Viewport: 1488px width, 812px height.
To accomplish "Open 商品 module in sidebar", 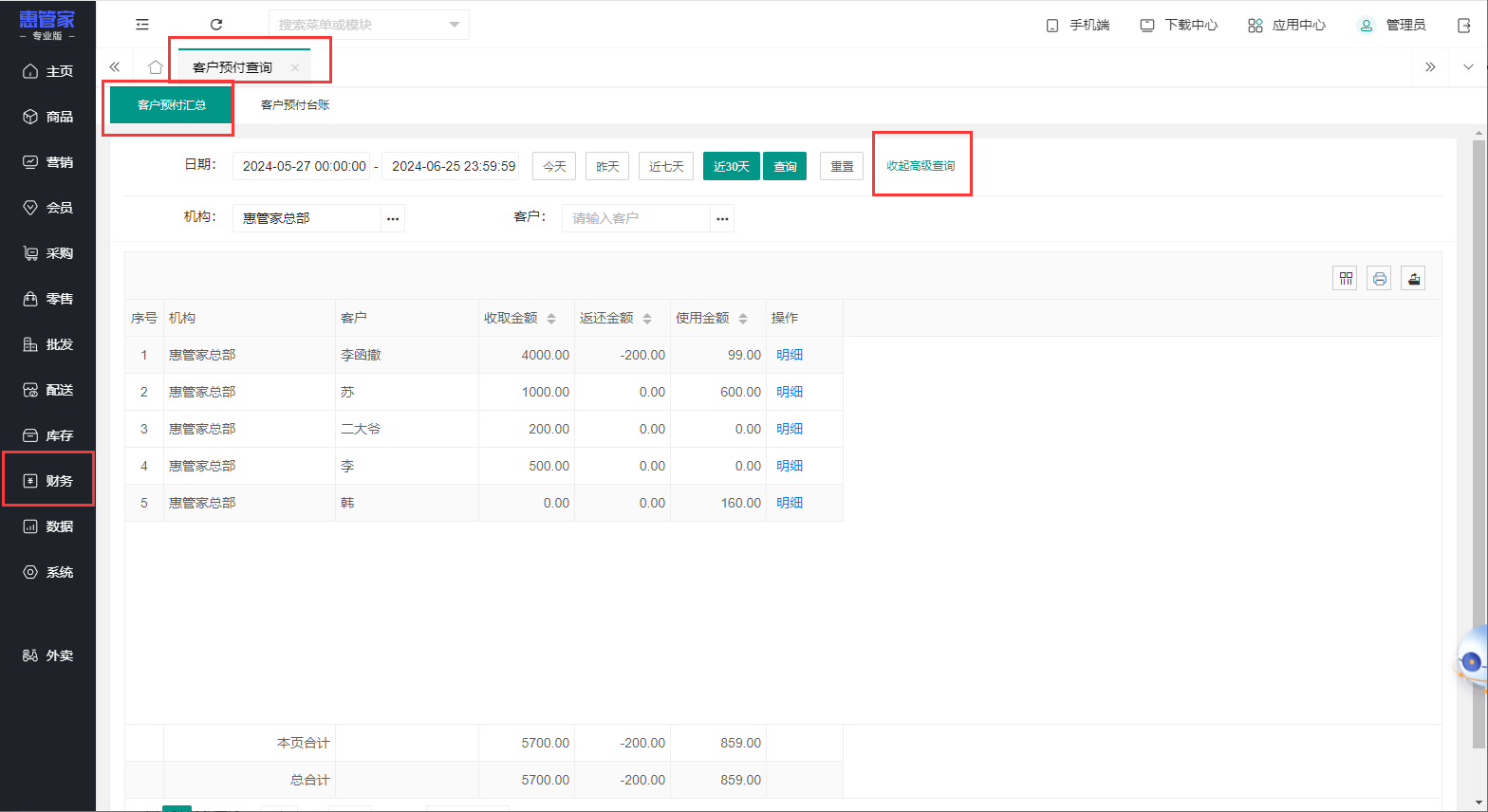I will (x=47, y=117).
